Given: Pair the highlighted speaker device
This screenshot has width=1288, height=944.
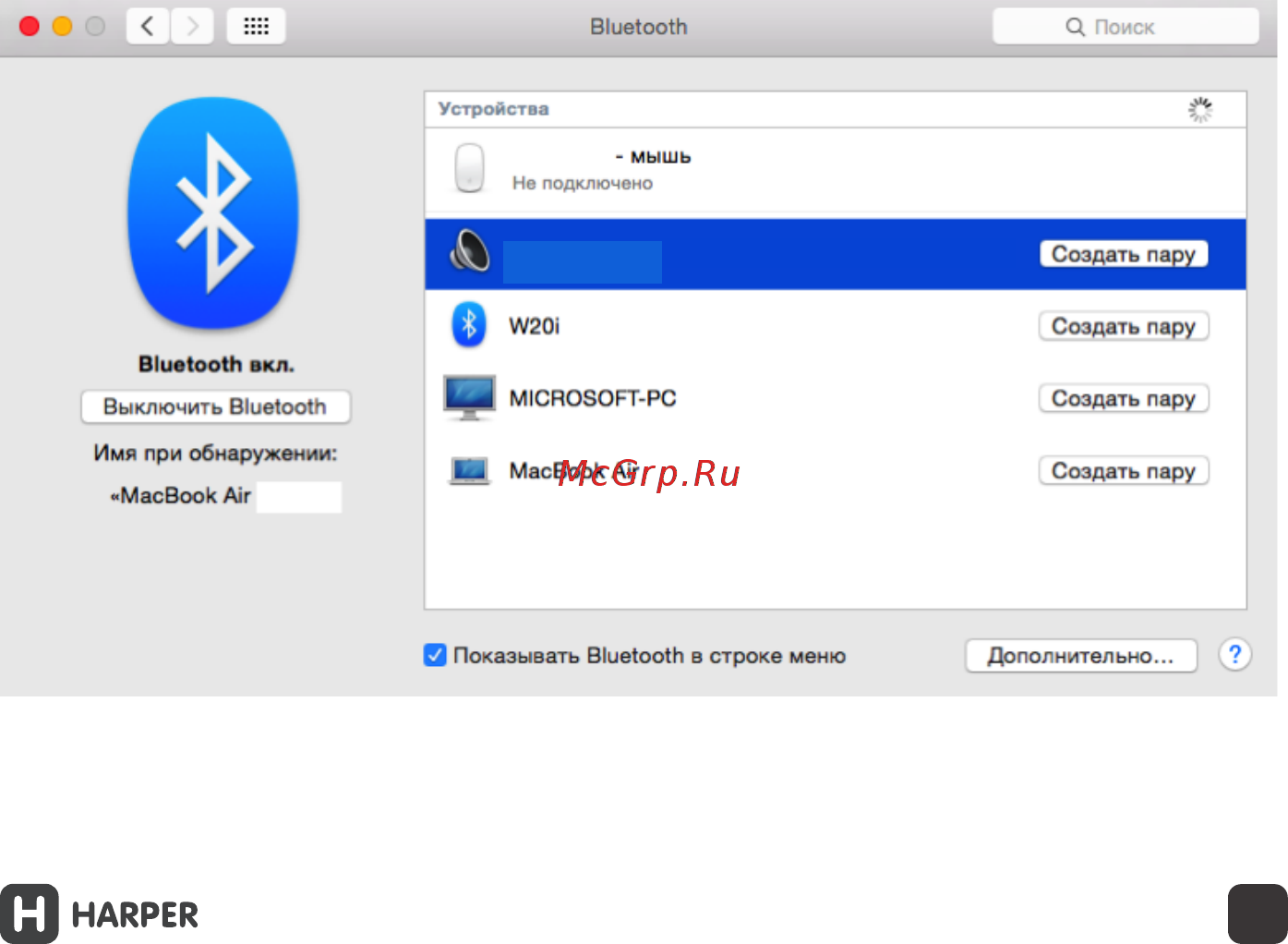Looking at the screenshot, I should point(1124,254).
